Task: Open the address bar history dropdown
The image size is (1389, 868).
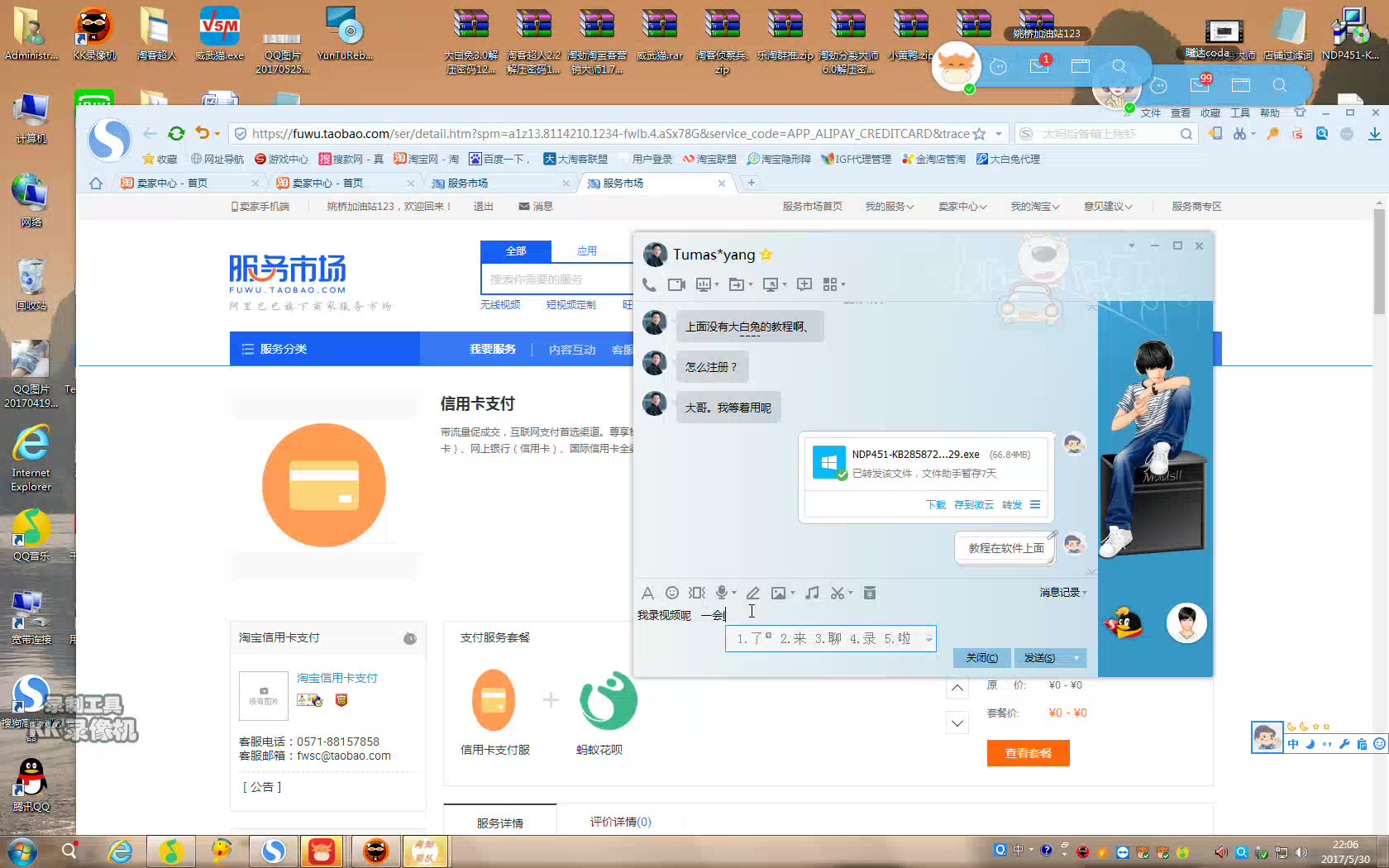Action: [x=999, y=134]
